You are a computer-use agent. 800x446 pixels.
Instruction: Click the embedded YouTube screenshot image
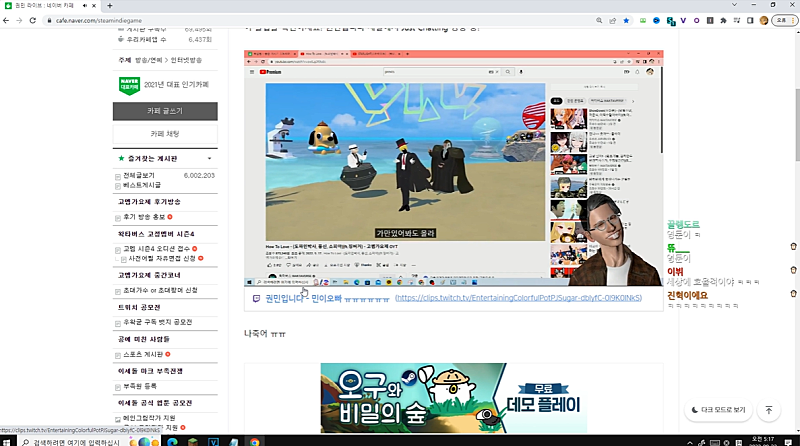click(x=454, y=167)
